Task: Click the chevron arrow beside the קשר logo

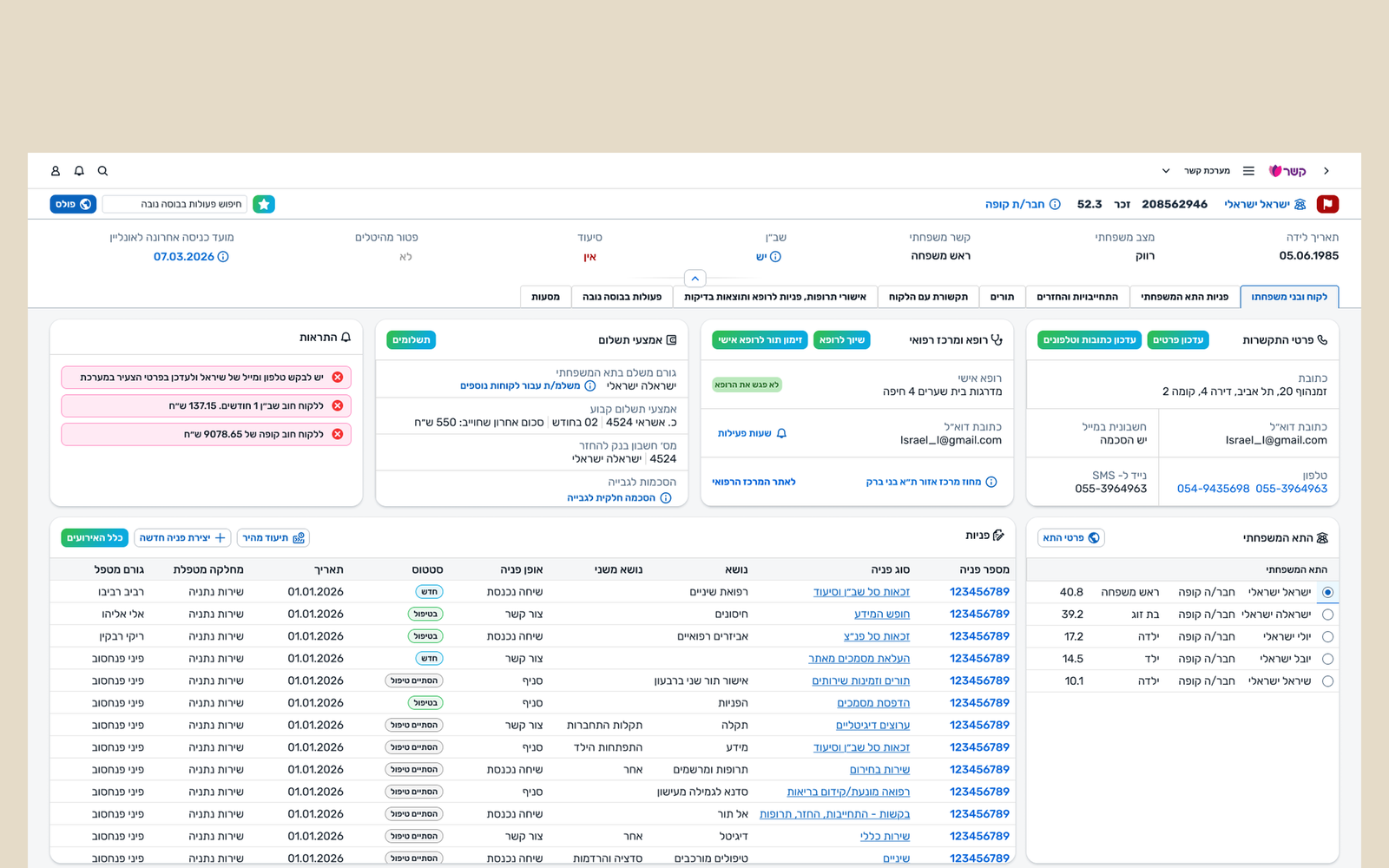Action: [1326, 171]
